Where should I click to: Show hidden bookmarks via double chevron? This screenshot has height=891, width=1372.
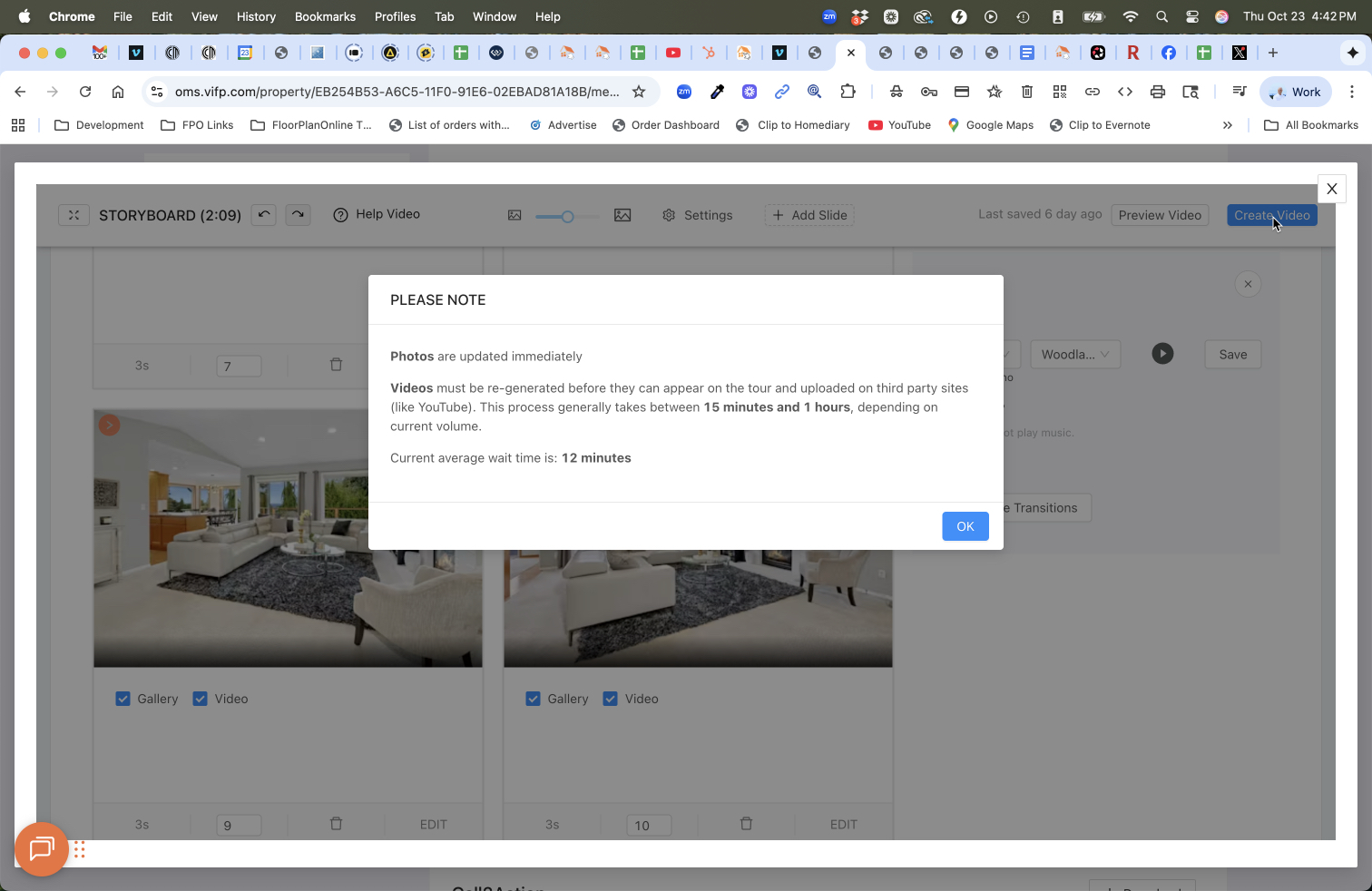[x=1228, y=125]
